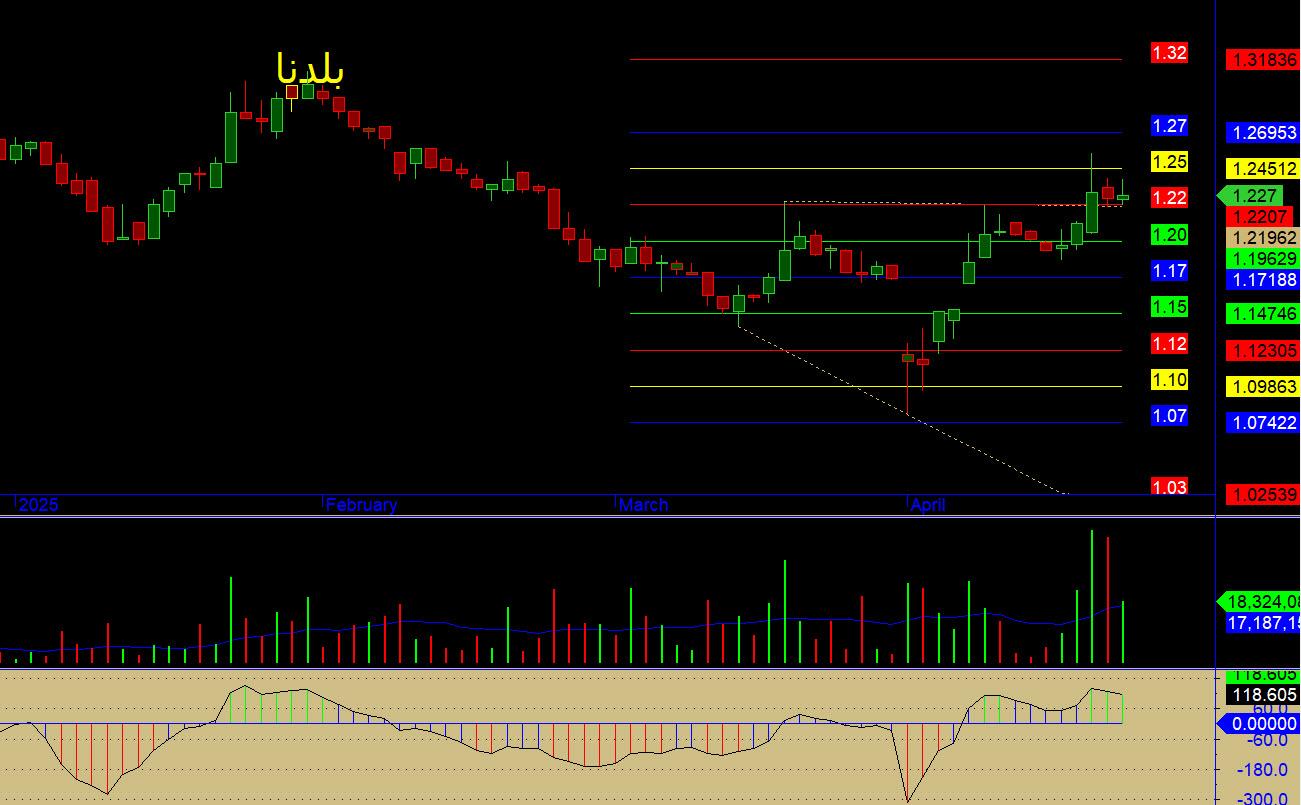Click the blue 1.07 level label
Screen dimensions: 1301x805
1169,416
